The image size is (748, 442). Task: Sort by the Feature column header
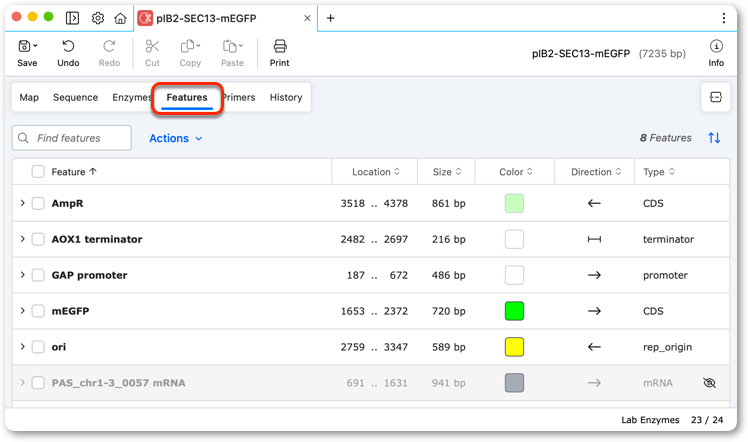(74, 172)
